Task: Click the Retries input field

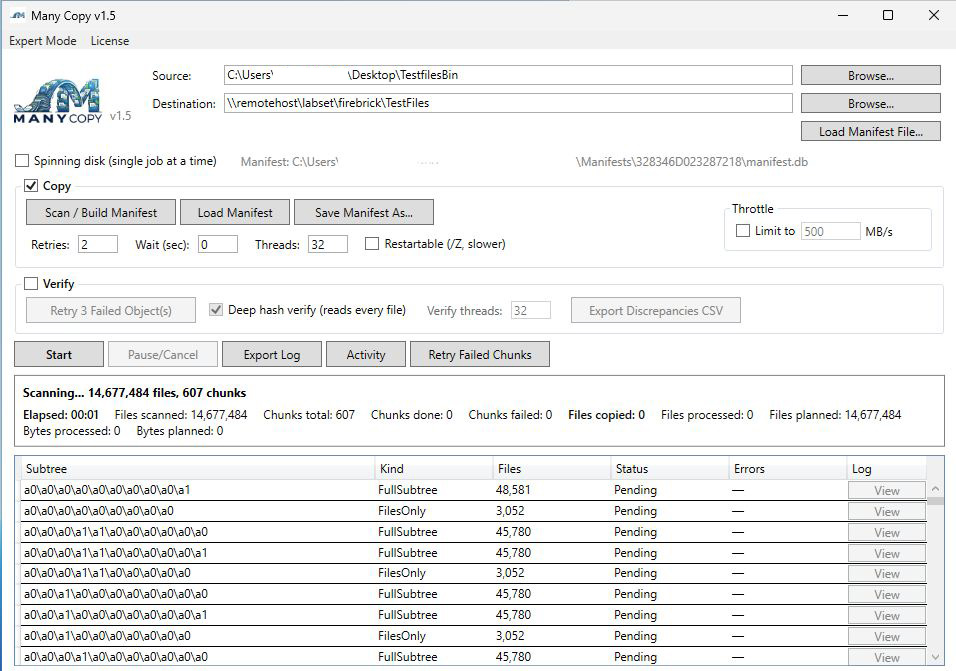Action: tap(98, 244)
